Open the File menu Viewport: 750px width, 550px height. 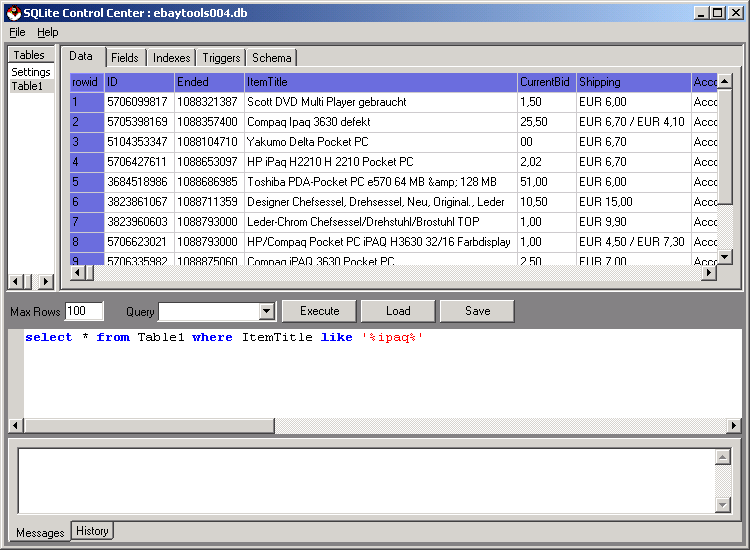coord(17,32)
